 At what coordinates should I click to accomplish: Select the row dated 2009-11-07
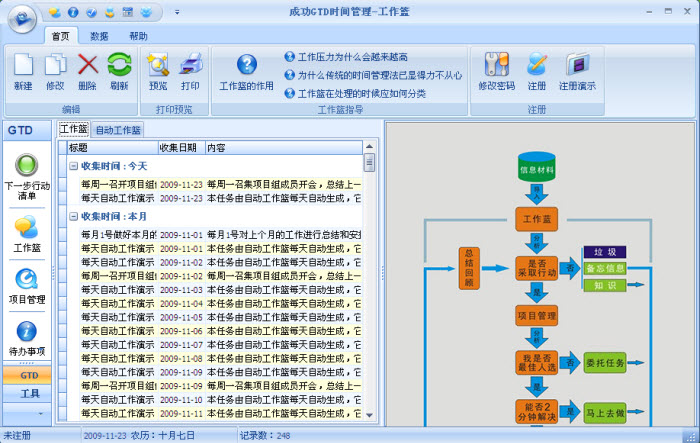click(x=221, y=345)
